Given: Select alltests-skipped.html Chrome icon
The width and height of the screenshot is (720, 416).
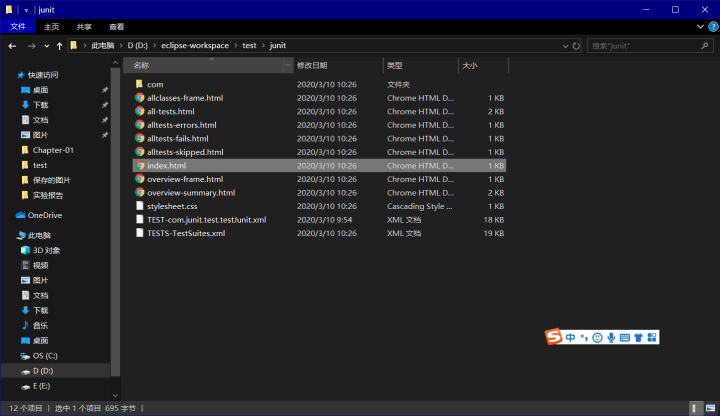Looking at the screenshot, I should (x=140, y=152).
